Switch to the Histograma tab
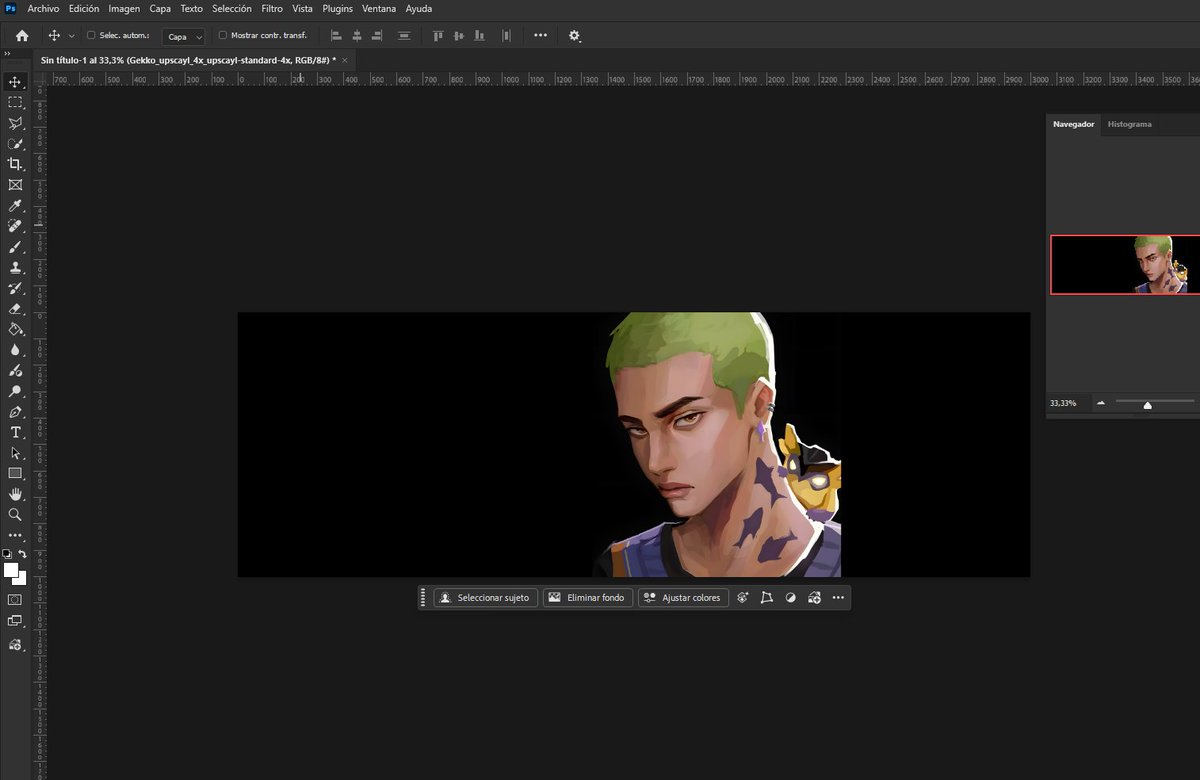1200x780 pixels. click(x=1129, y=124)
